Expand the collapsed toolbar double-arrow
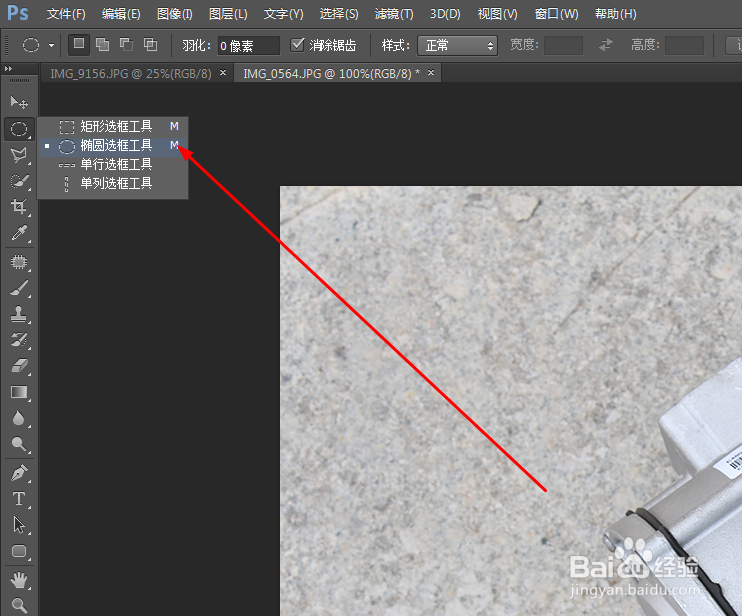 click(x=8, y=69)
